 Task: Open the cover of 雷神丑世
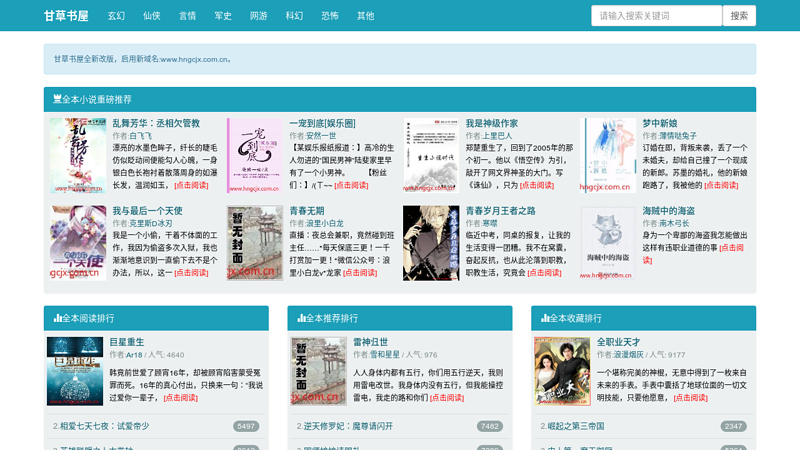tap(319, 371)
